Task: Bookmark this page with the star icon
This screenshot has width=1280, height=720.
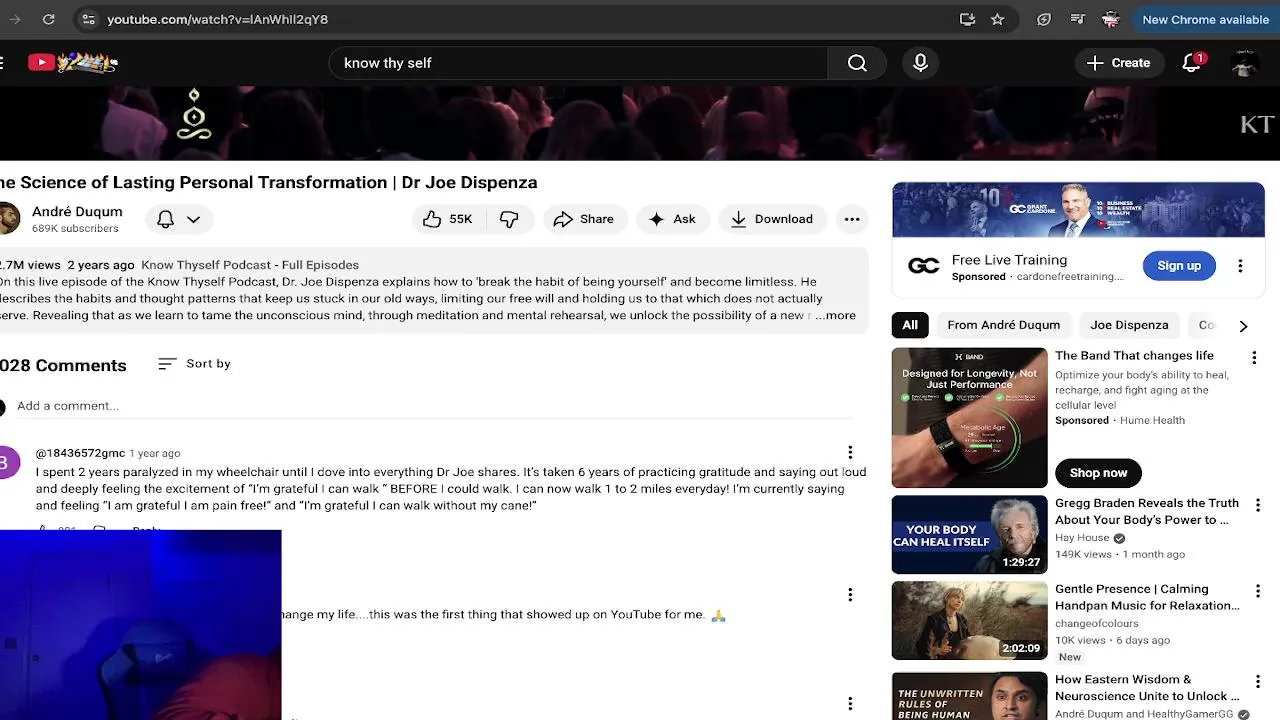Action: point(997,19)
